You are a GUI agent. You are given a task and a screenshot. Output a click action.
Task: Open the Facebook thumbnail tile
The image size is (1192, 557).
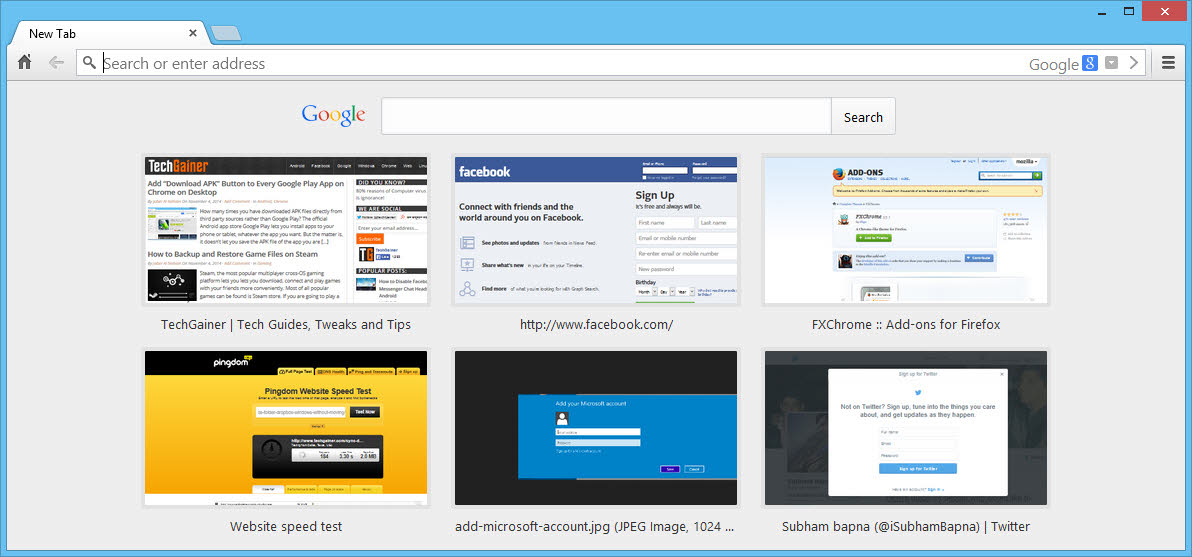tap(596, 230)
